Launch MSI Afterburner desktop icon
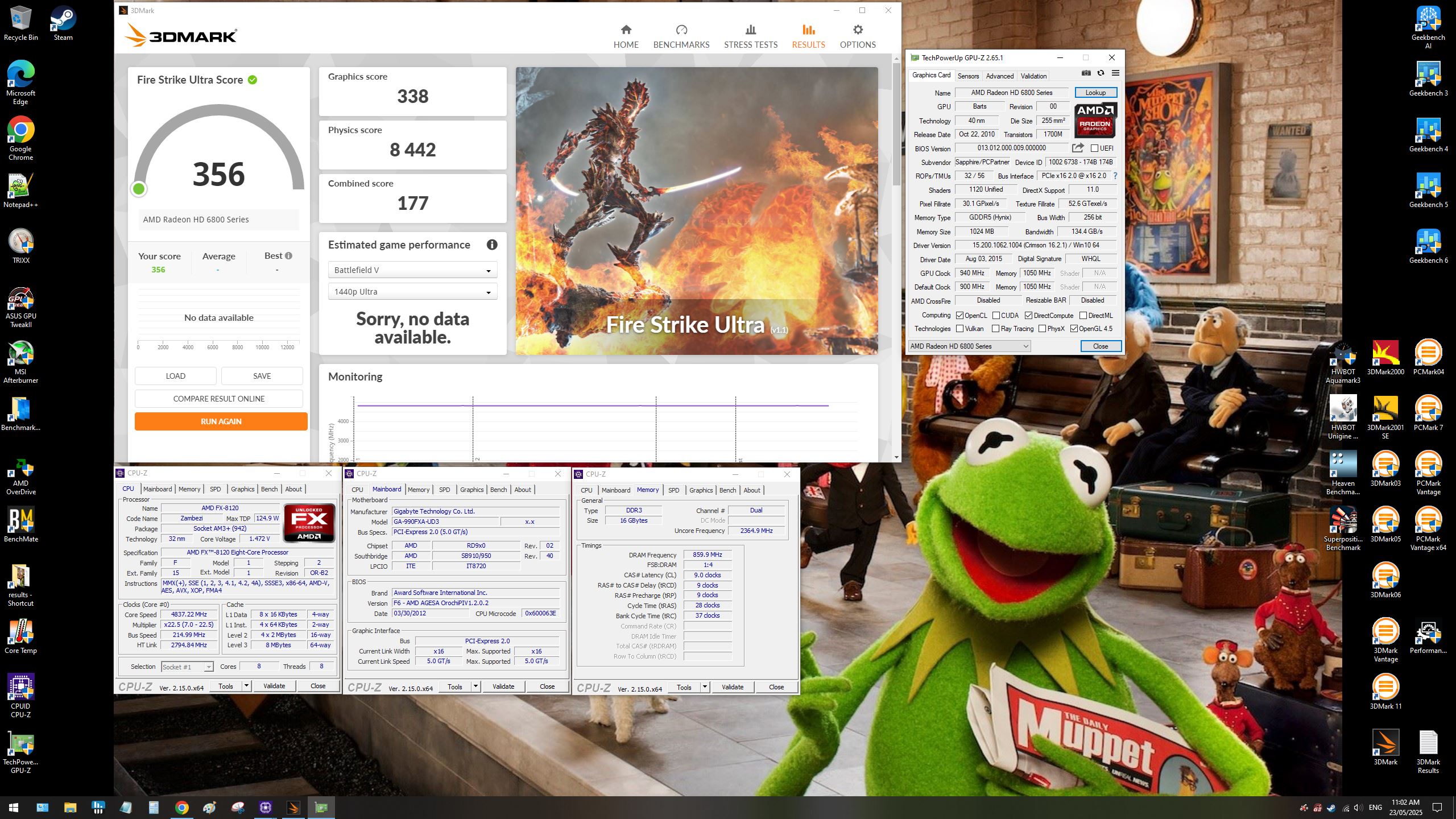1456x819 pixels. 20,363
